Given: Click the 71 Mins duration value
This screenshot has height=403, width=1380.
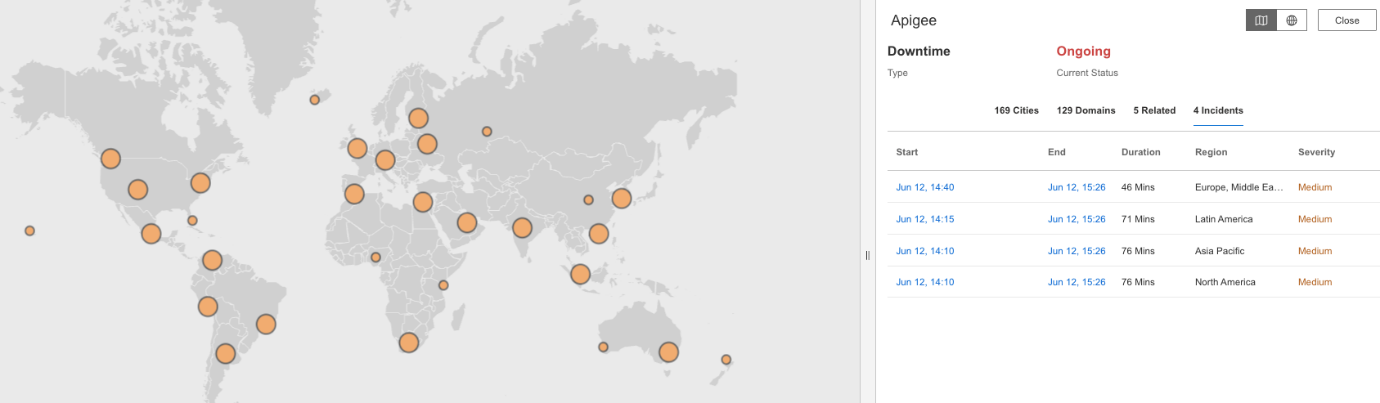Looking at the screenshot, I should [1138, 219].
